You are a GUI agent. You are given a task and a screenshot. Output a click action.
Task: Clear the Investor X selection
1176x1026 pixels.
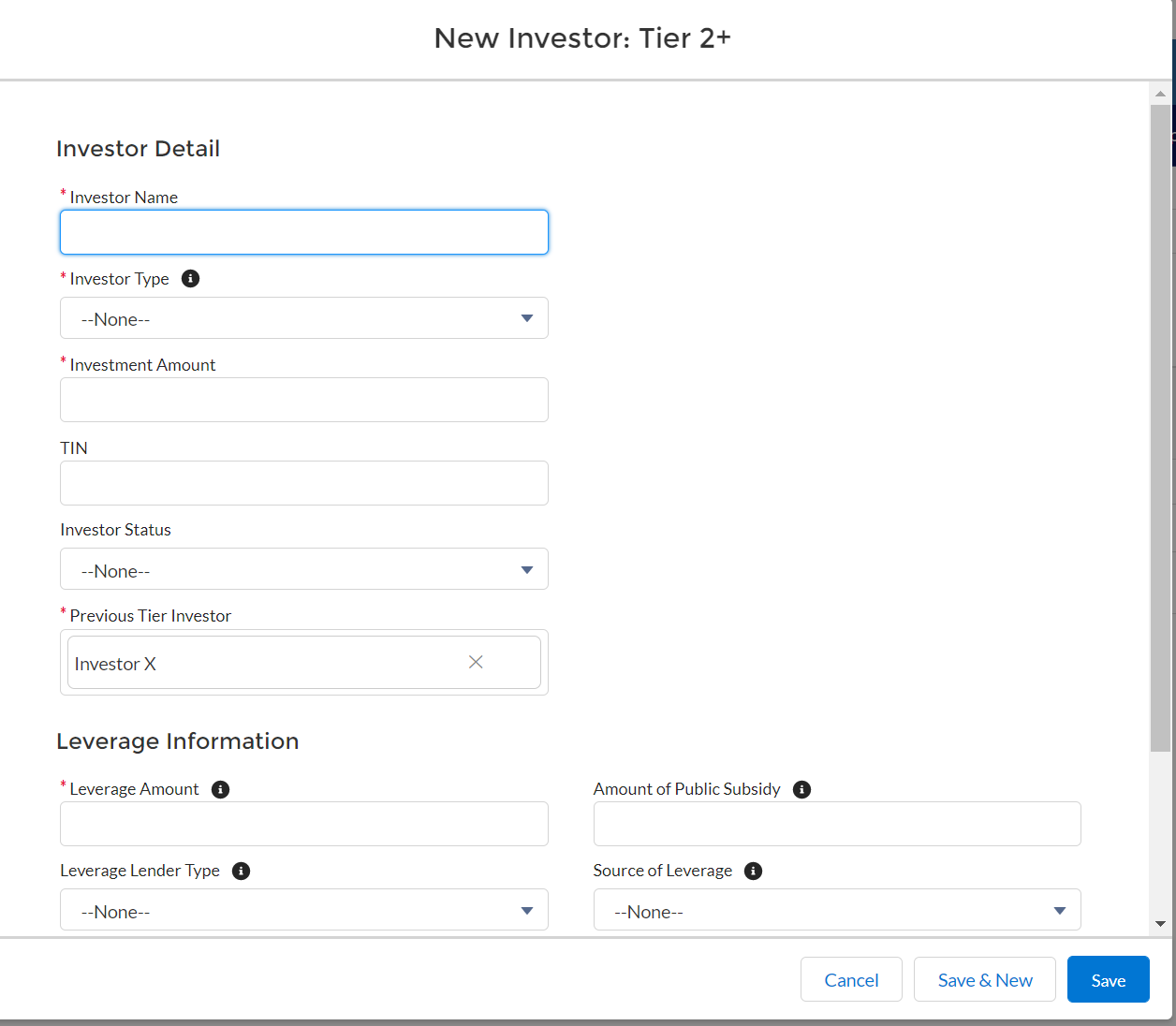(476, 662)
